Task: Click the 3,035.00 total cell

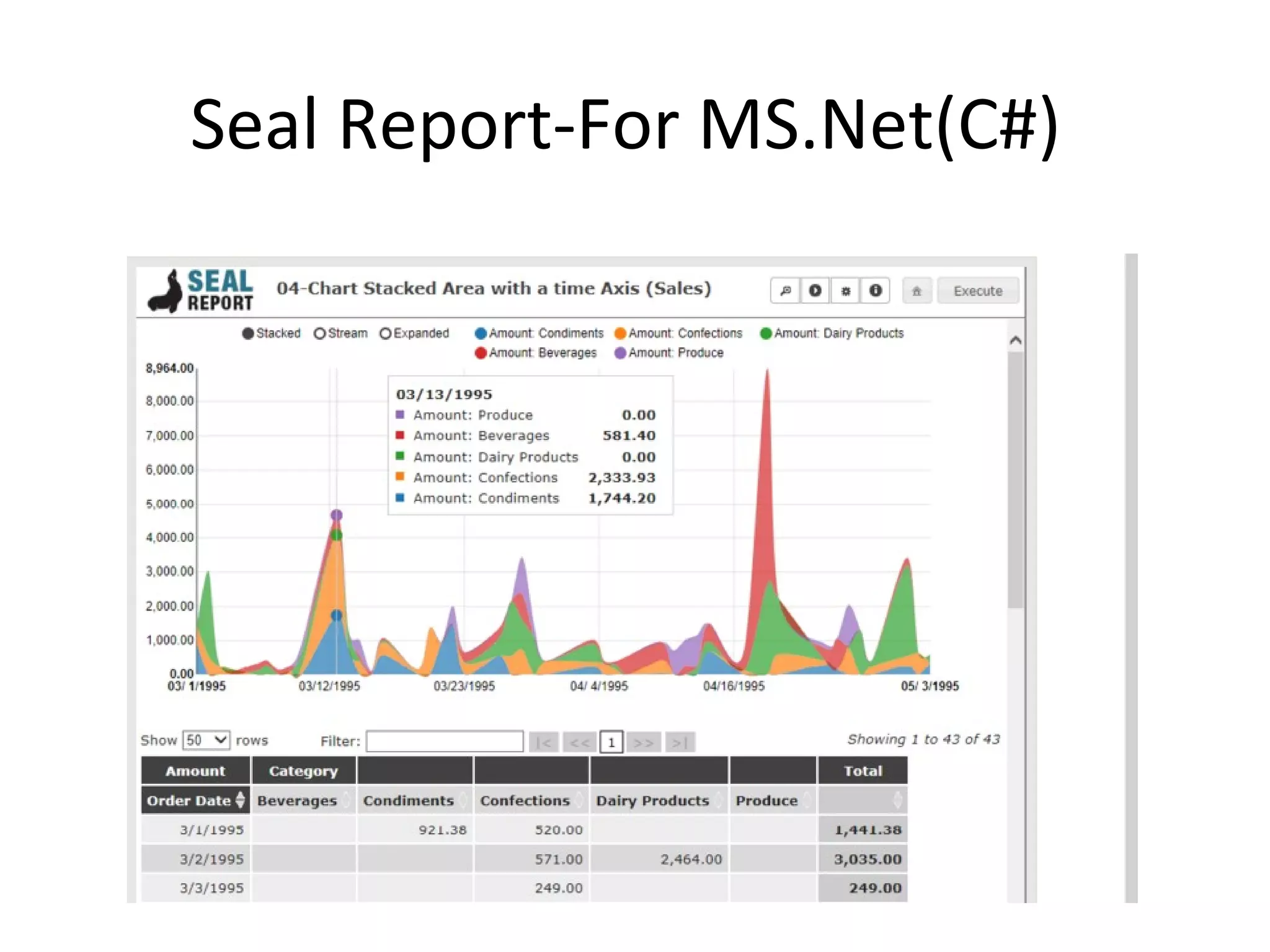Action: point(863,859)
